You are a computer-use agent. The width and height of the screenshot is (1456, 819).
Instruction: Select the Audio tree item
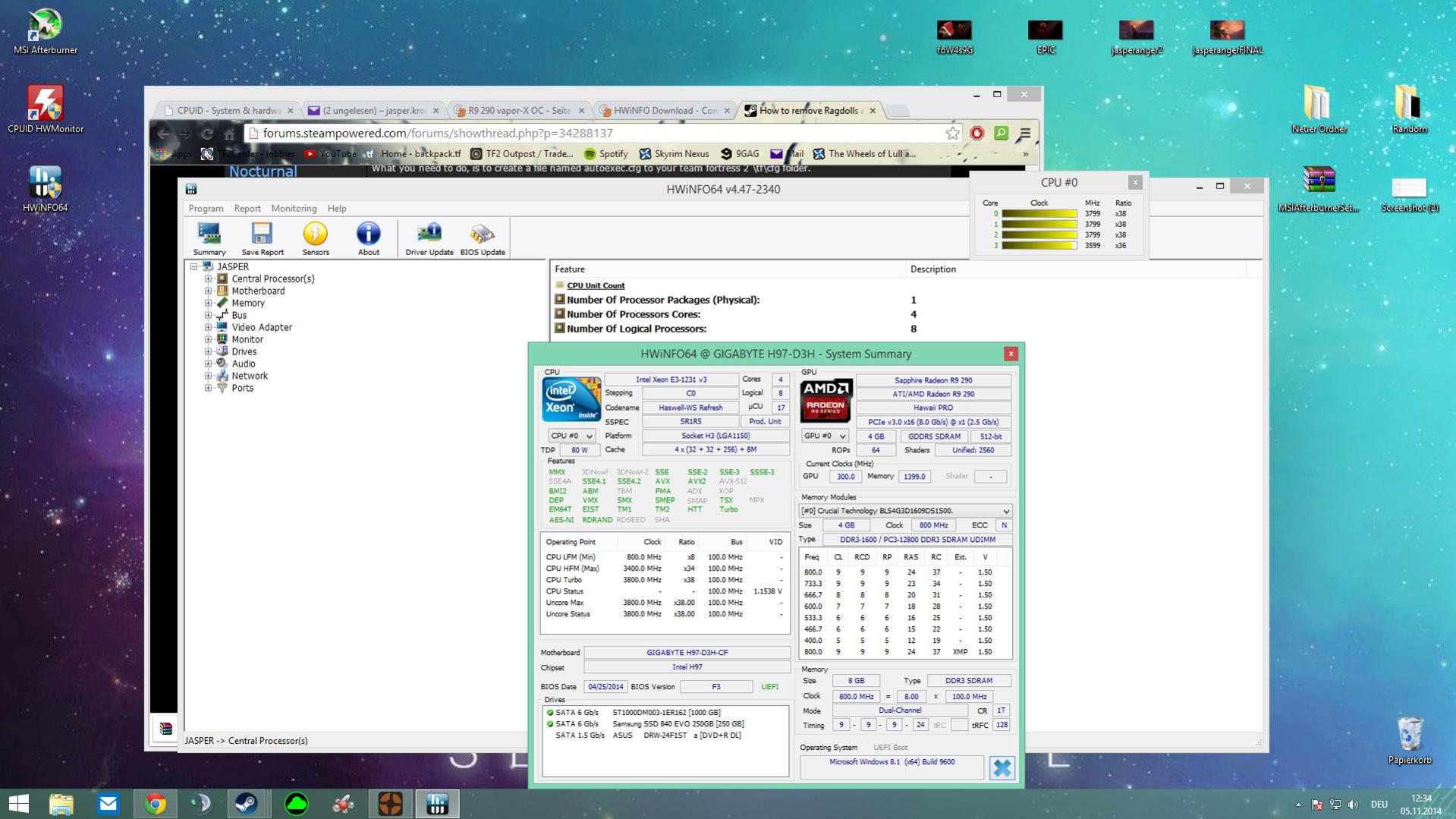point(244,364)
